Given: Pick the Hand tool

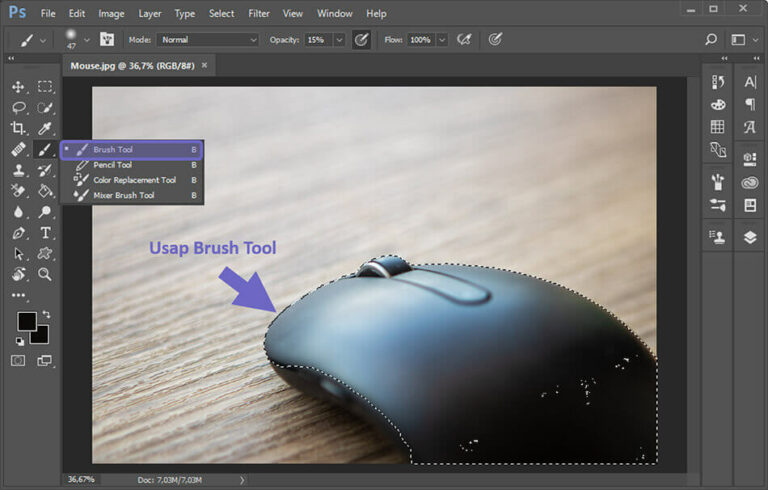Looking at the screenshot, I should pos(18,274).
